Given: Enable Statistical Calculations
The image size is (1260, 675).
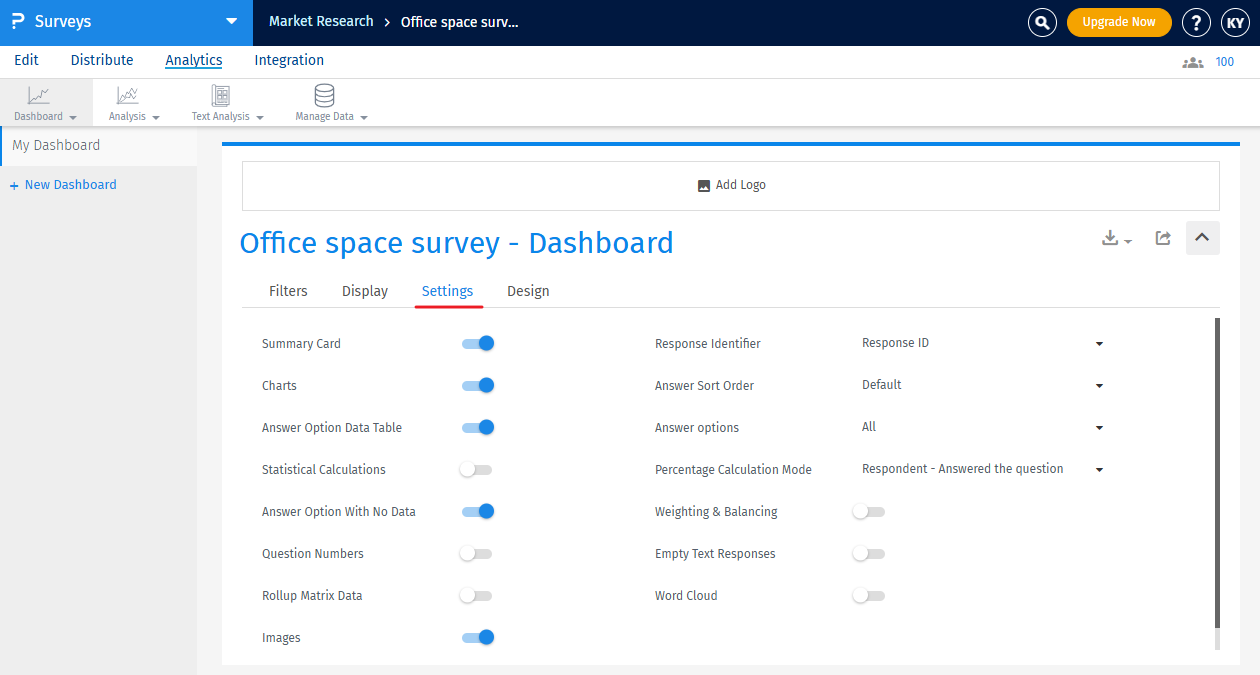Looking at the screenshot, I should pyautogui.click(x=475, y=469).
